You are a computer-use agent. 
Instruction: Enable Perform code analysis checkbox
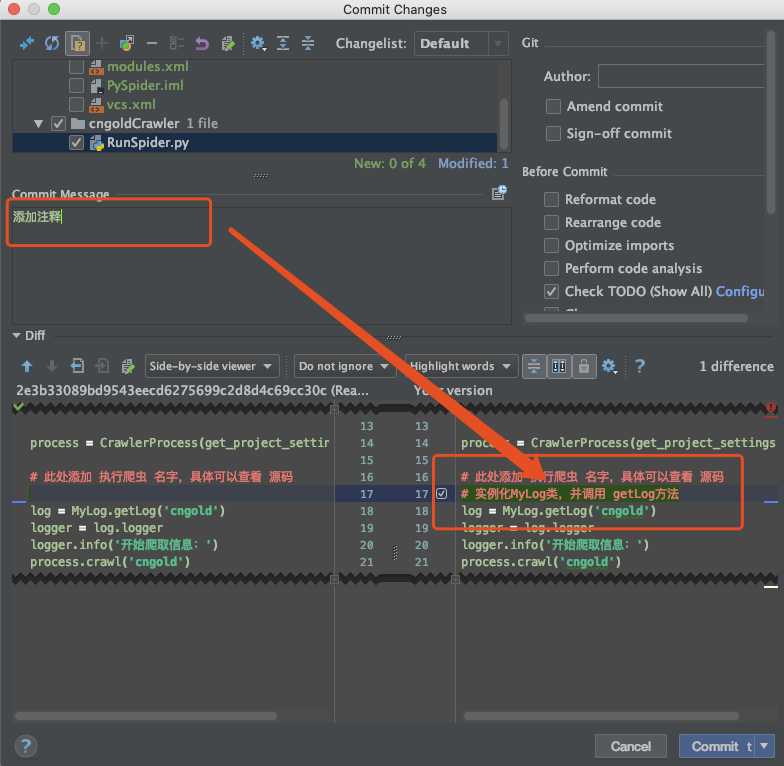(551, 268)
